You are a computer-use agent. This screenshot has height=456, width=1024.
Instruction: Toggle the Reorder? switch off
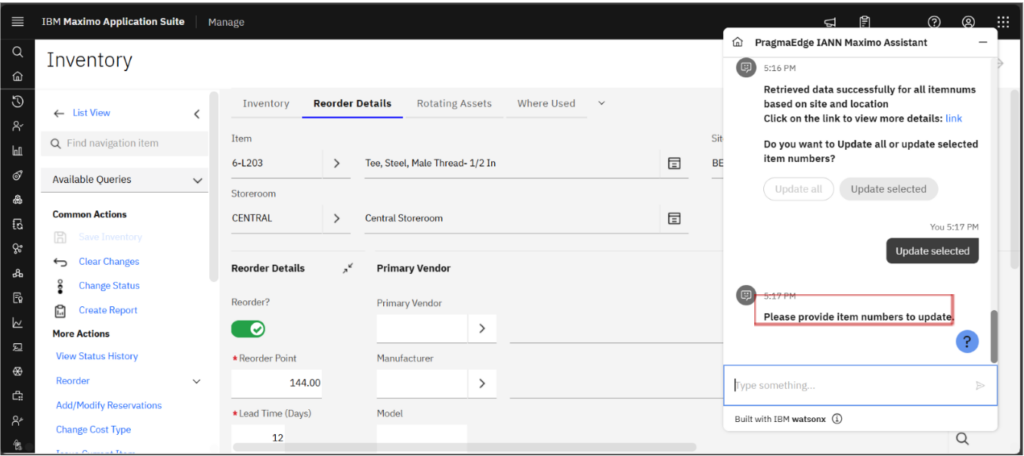pyautogui.click(x=248, y=329)
